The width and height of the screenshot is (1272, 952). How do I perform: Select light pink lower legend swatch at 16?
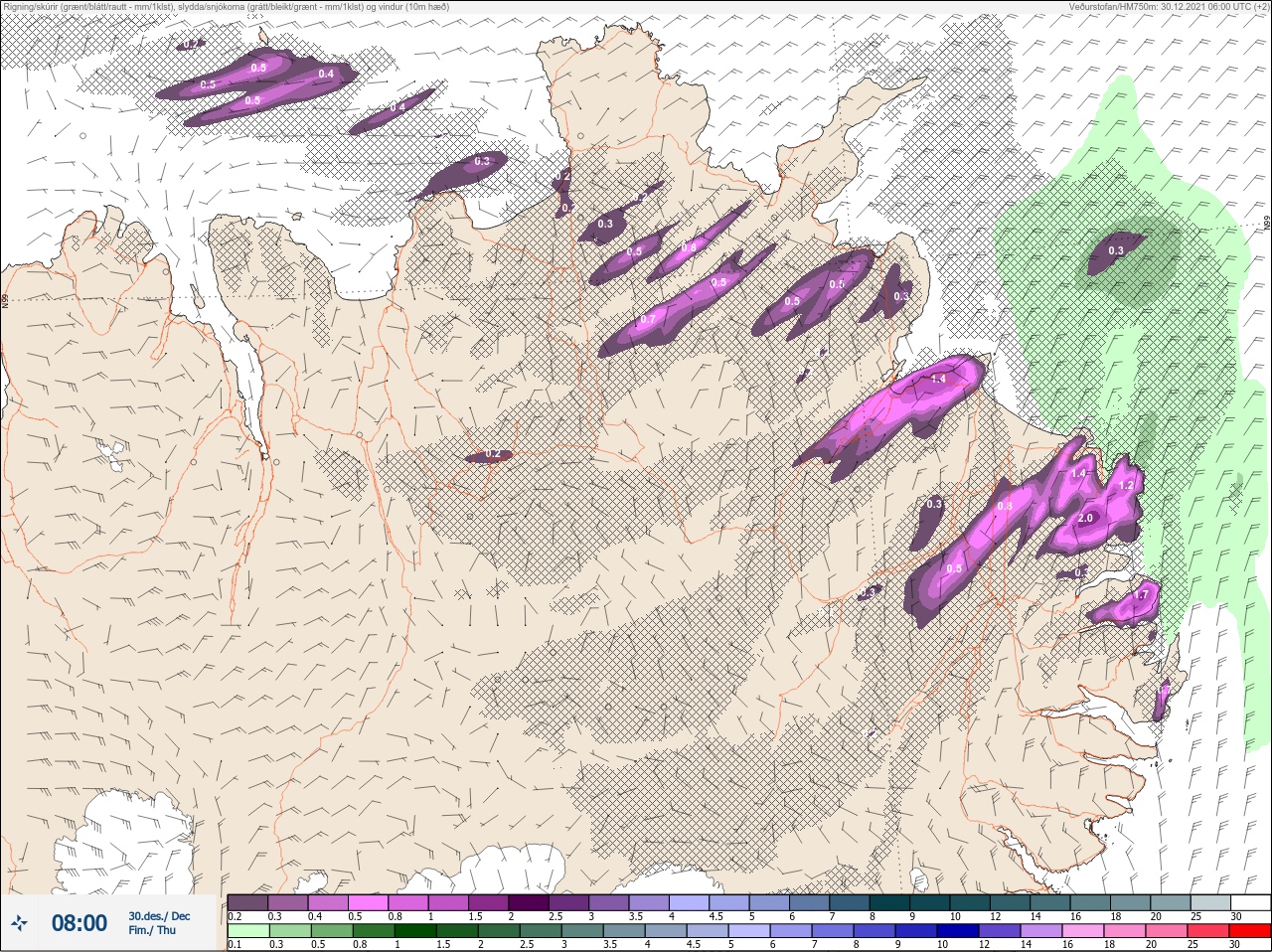pos(1081,931)
